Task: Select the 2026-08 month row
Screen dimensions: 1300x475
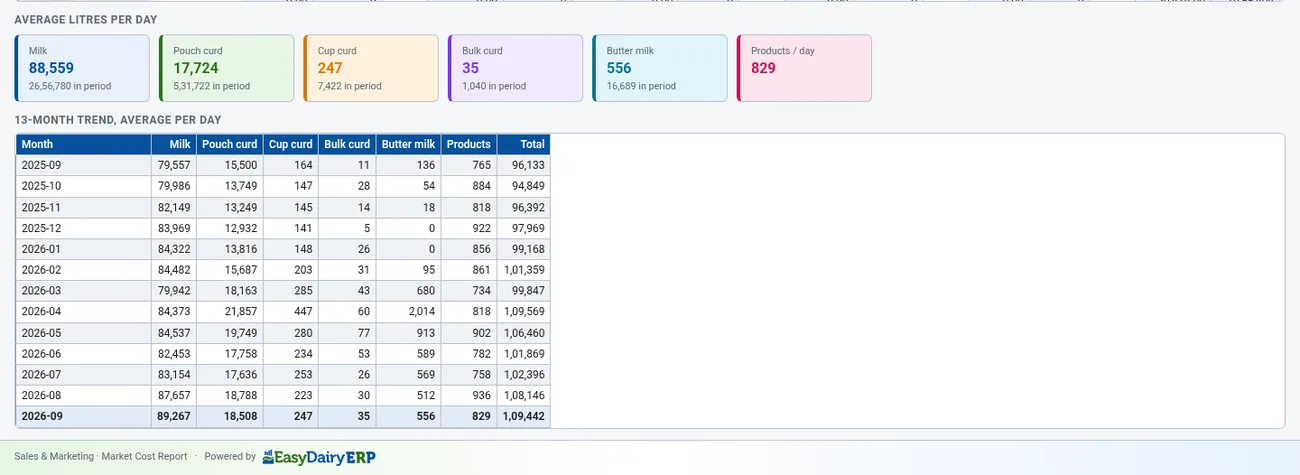Action: click(283, 396)
